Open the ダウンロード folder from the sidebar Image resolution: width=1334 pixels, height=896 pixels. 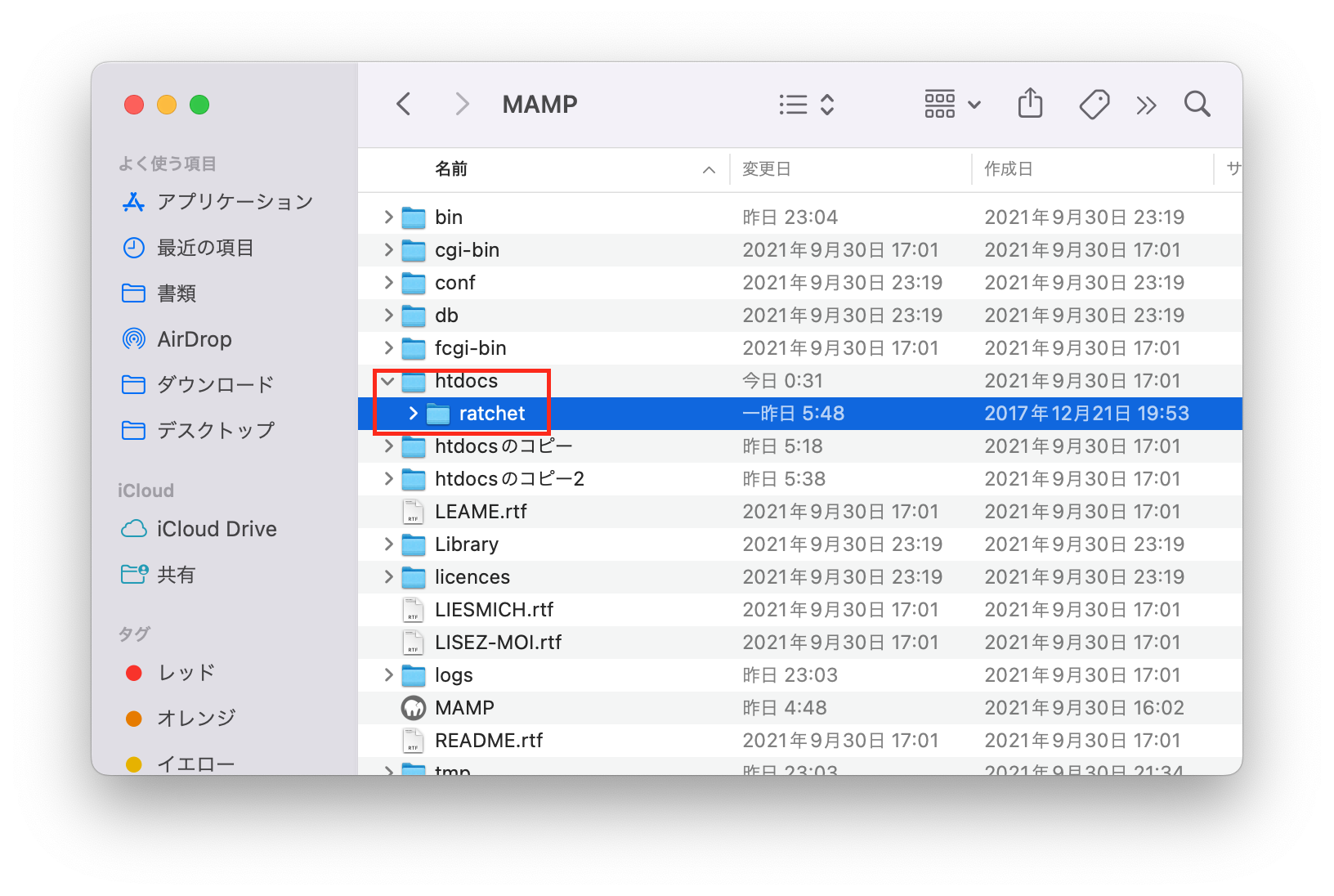pos(214,384)
